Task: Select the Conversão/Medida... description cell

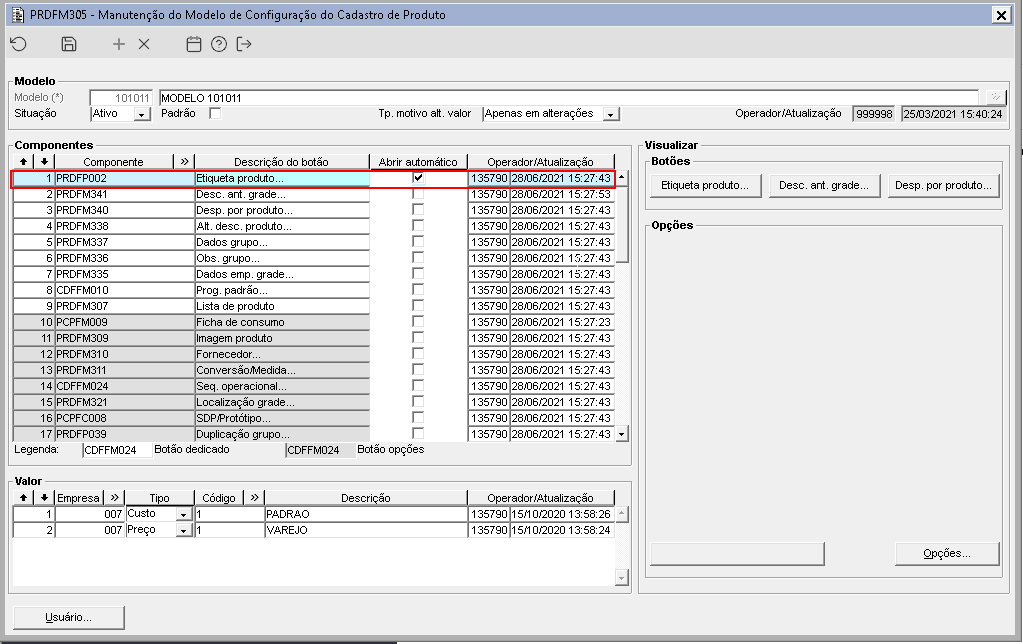Action: [282, 370]
